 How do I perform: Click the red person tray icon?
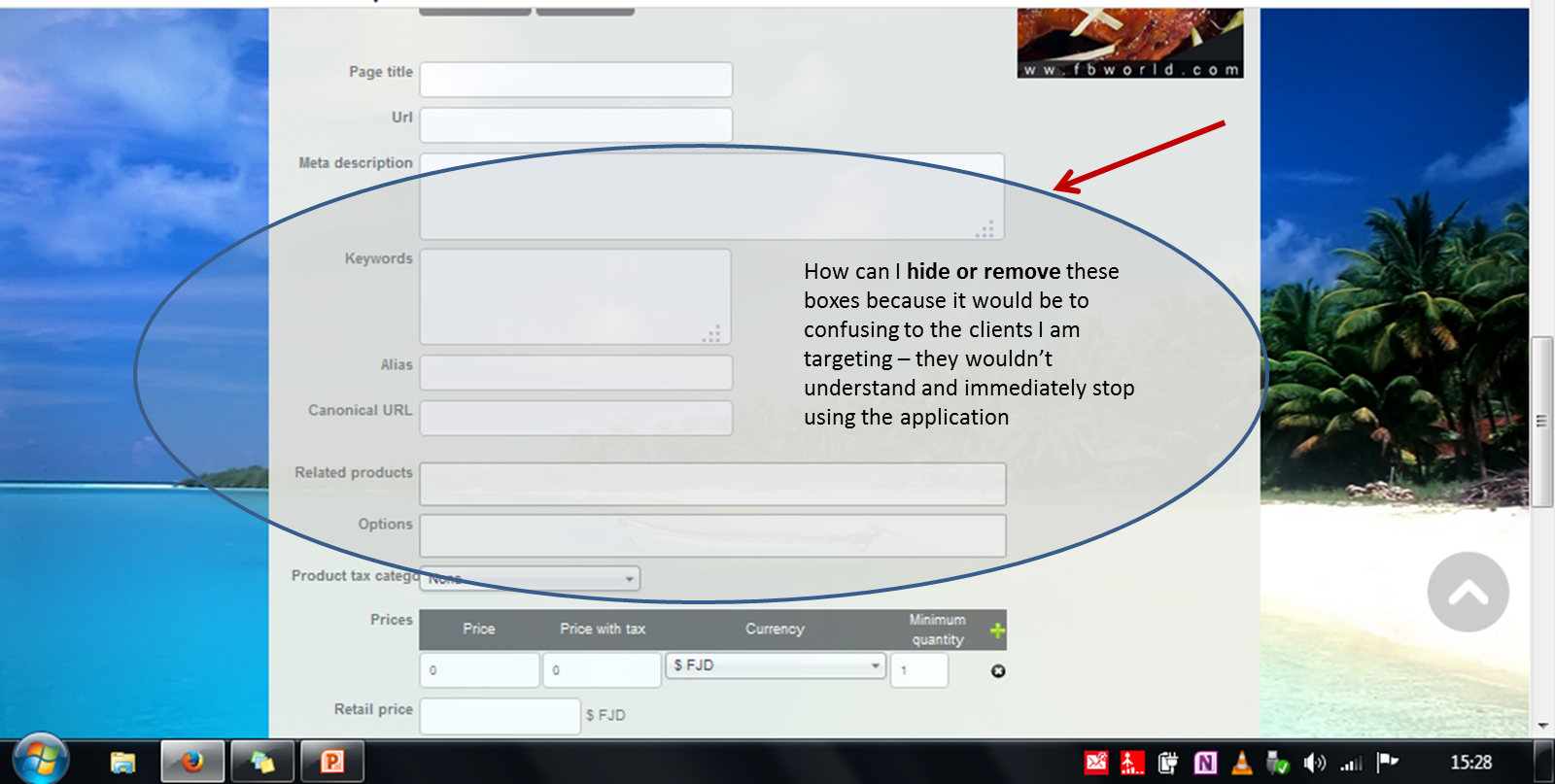(x=1132, y=763)
